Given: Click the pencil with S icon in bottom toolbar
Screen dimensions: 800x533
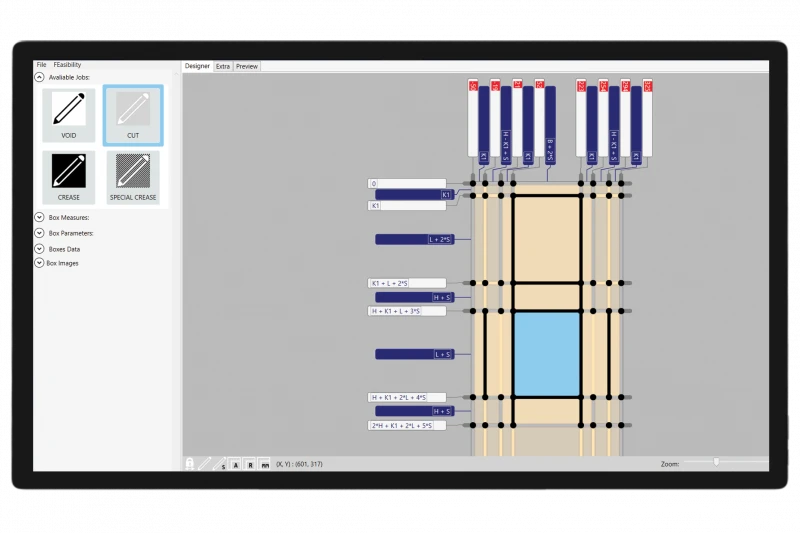Looking at the screenshot, I should pyautogui.click(x=221, y=464).
